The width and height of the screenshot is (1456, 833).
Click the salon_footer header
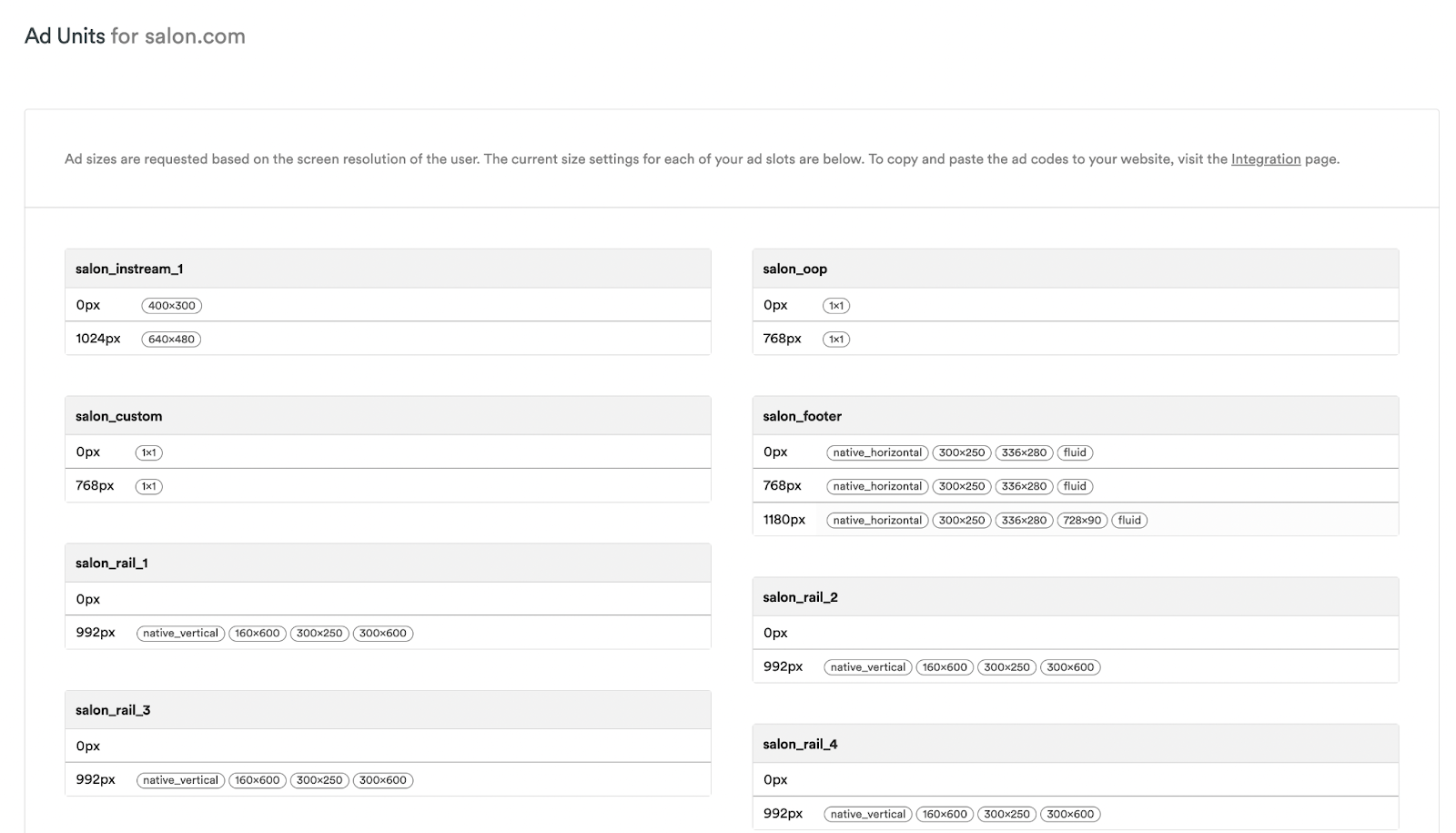tap(1076, 416)
